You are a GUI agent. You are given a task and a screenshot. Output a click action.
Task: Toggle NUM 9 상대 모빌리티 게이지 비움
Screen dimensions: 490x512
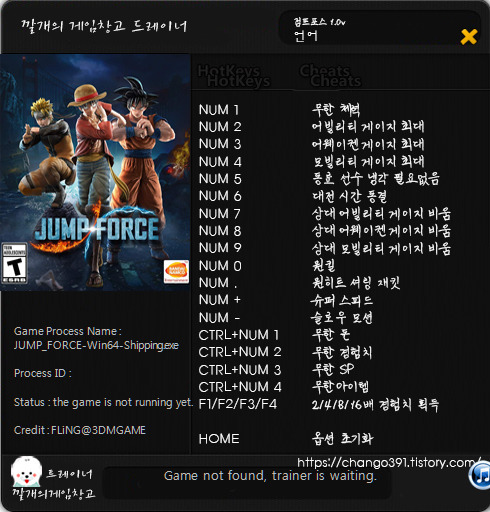[381, 248]
